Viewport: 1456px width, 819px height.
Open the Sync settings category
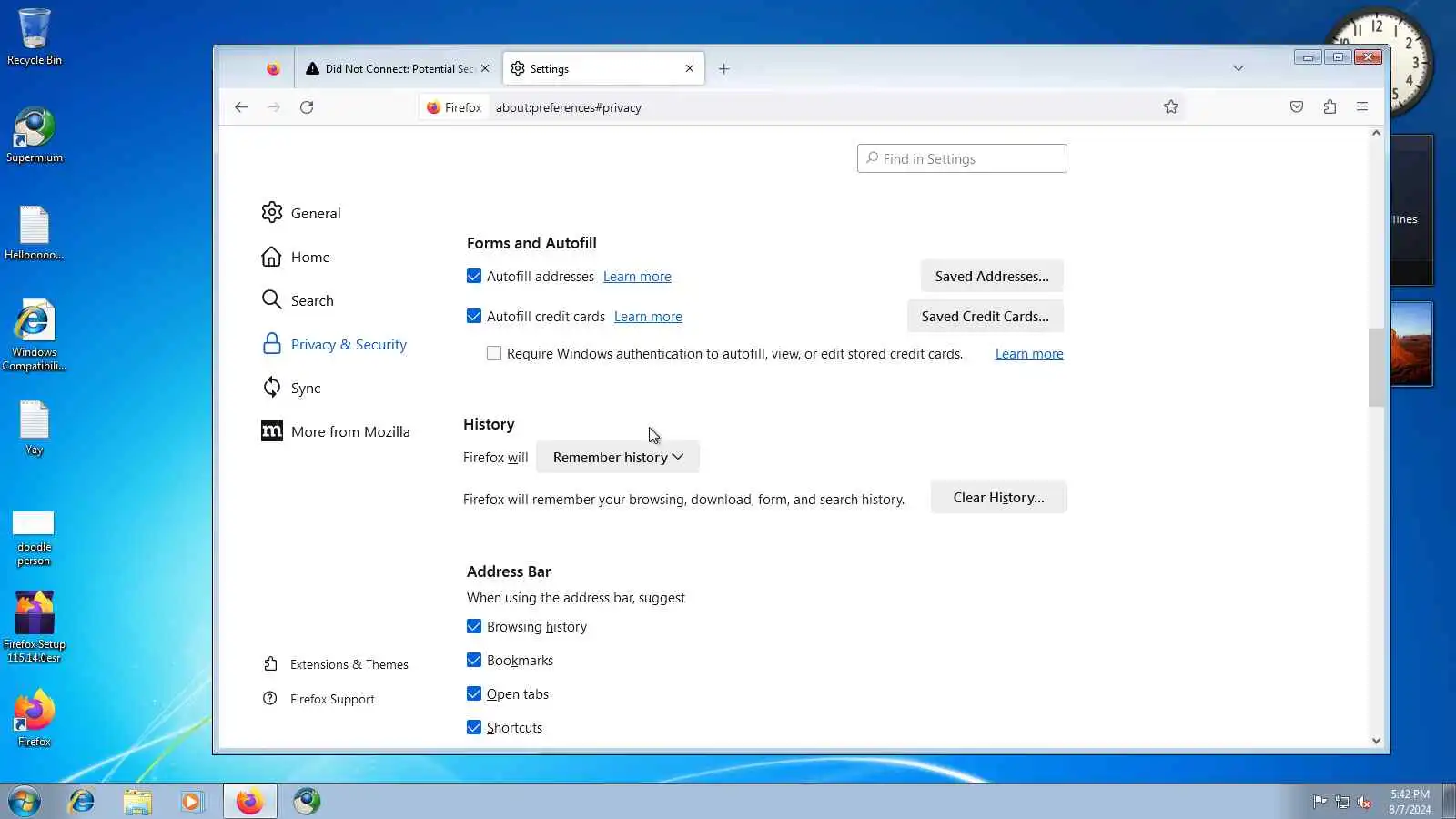[x=291, y=388]
